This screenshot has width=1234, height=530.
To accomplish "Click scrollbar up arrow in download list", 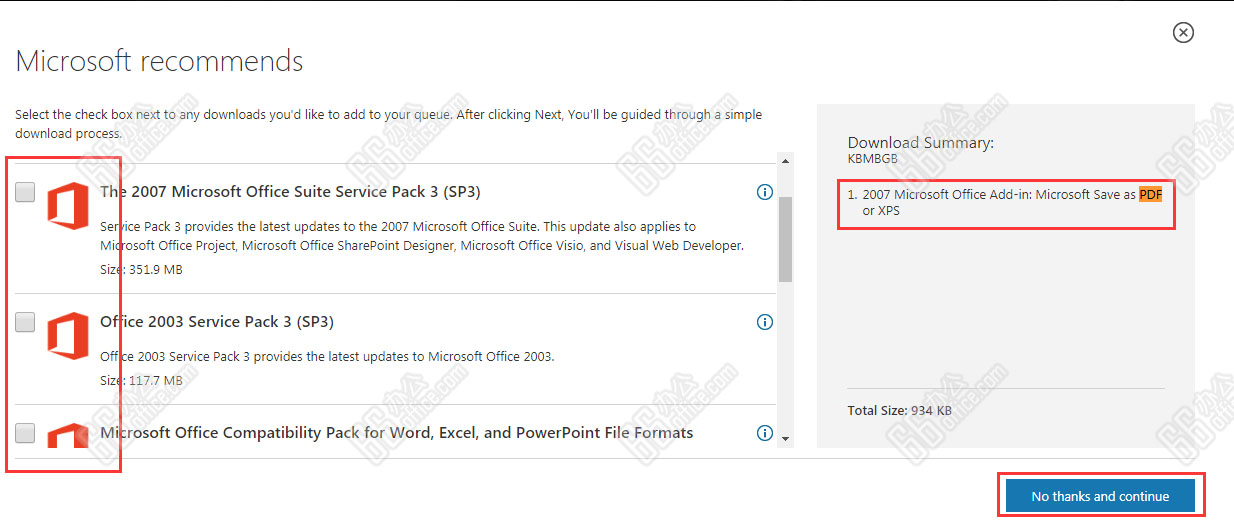I will click(x=785, y=161).
